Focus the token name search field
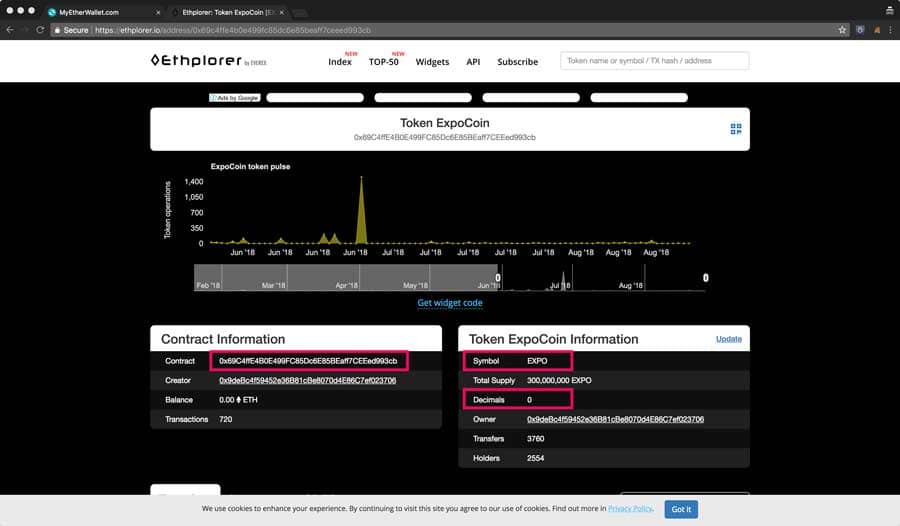Viewport: 900px width, 526px height. [x=654, y=60]
